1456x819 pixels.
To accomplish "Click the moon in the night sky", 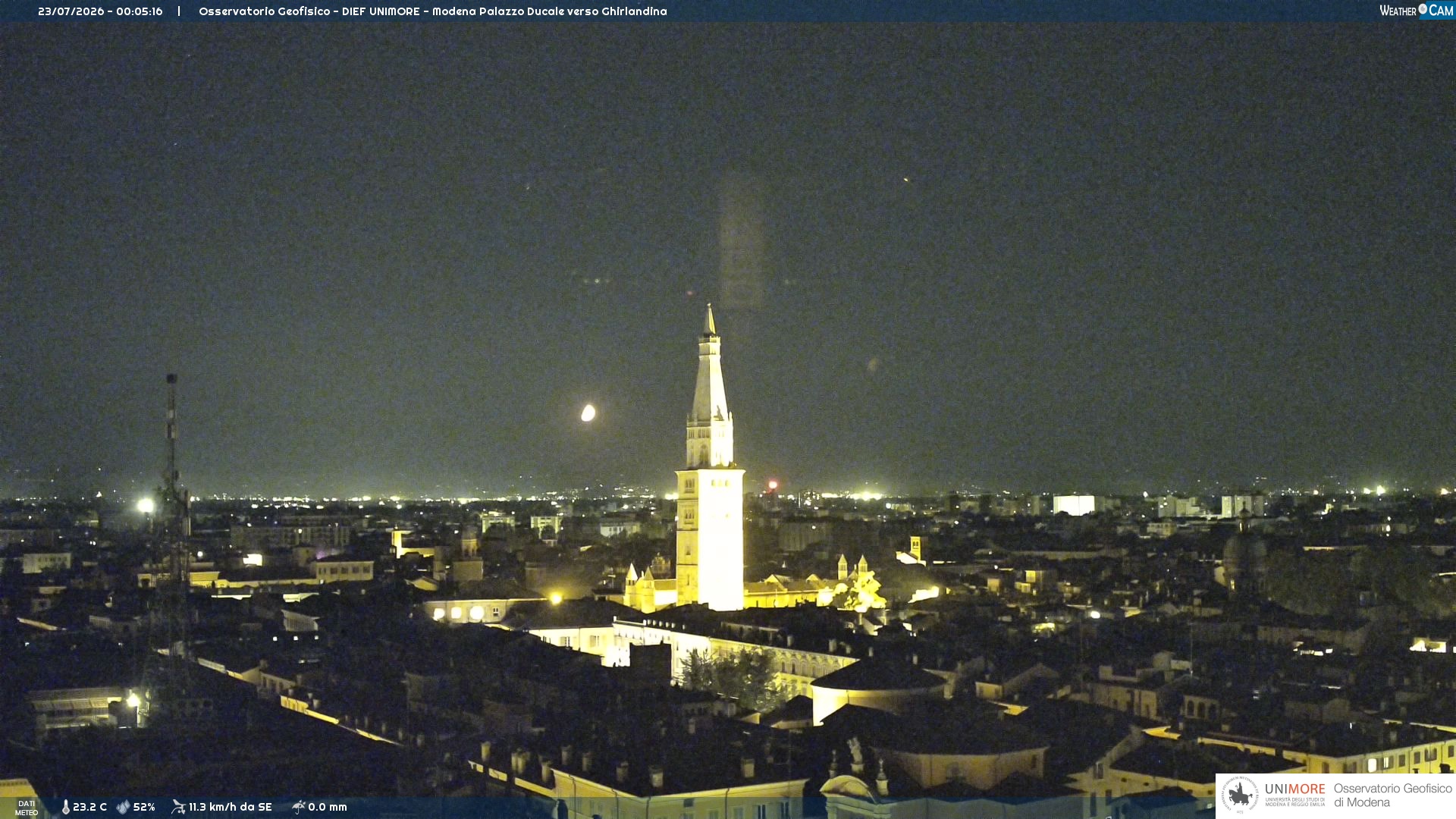I will 588,413.
